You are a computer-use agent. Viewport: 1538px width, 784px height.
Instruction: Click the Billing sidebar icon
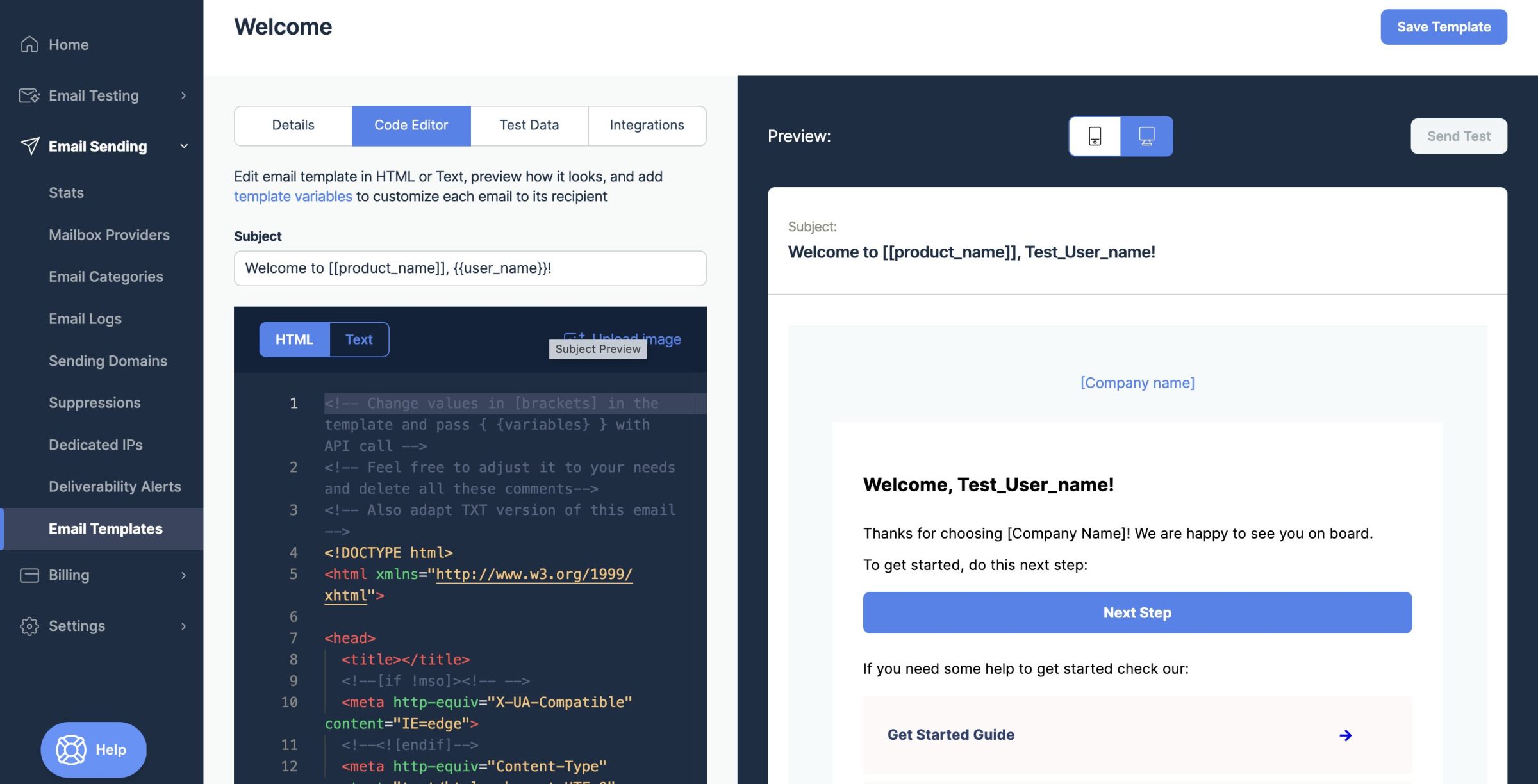click(x=27, y=575)
